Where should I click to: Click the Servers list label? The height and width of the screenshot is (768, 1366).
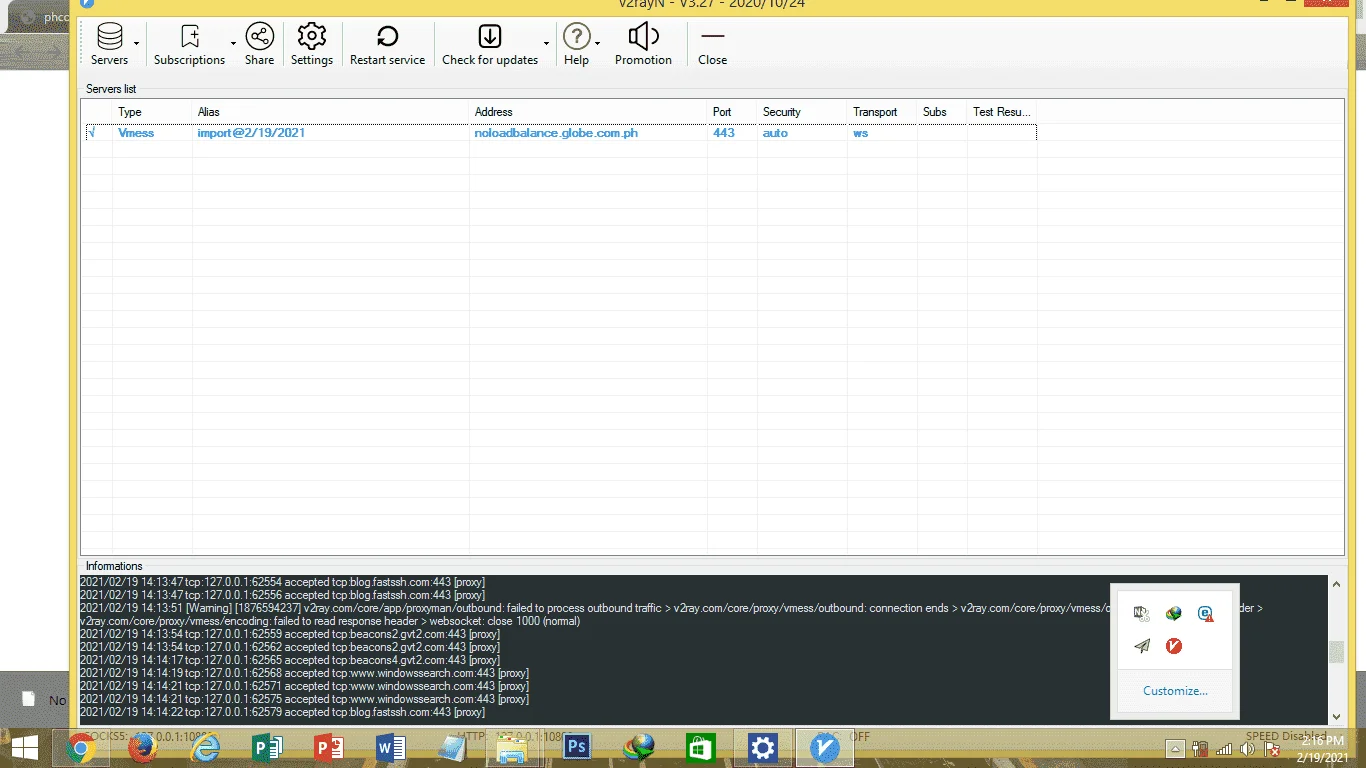pos(111,89)
